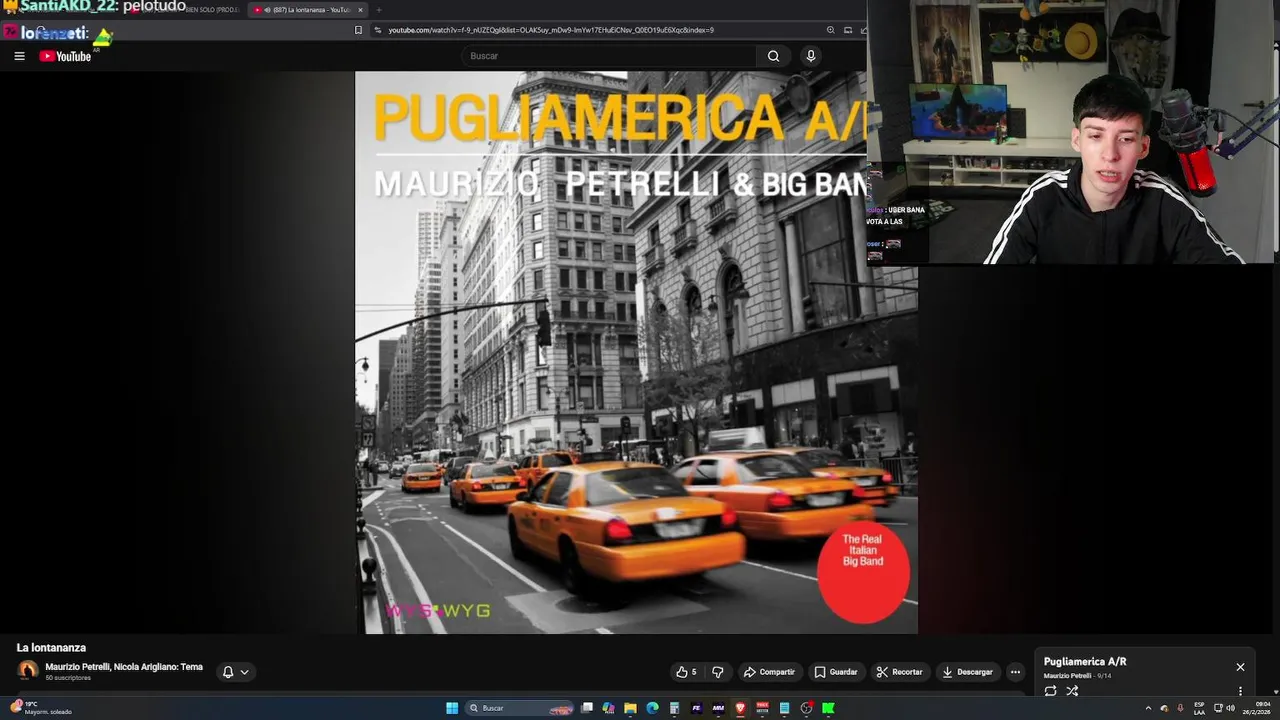Open the weather widget on the taskbar
Image resolution: width=1280 pixels, height=720 pixels.
[x=42, y=708]
